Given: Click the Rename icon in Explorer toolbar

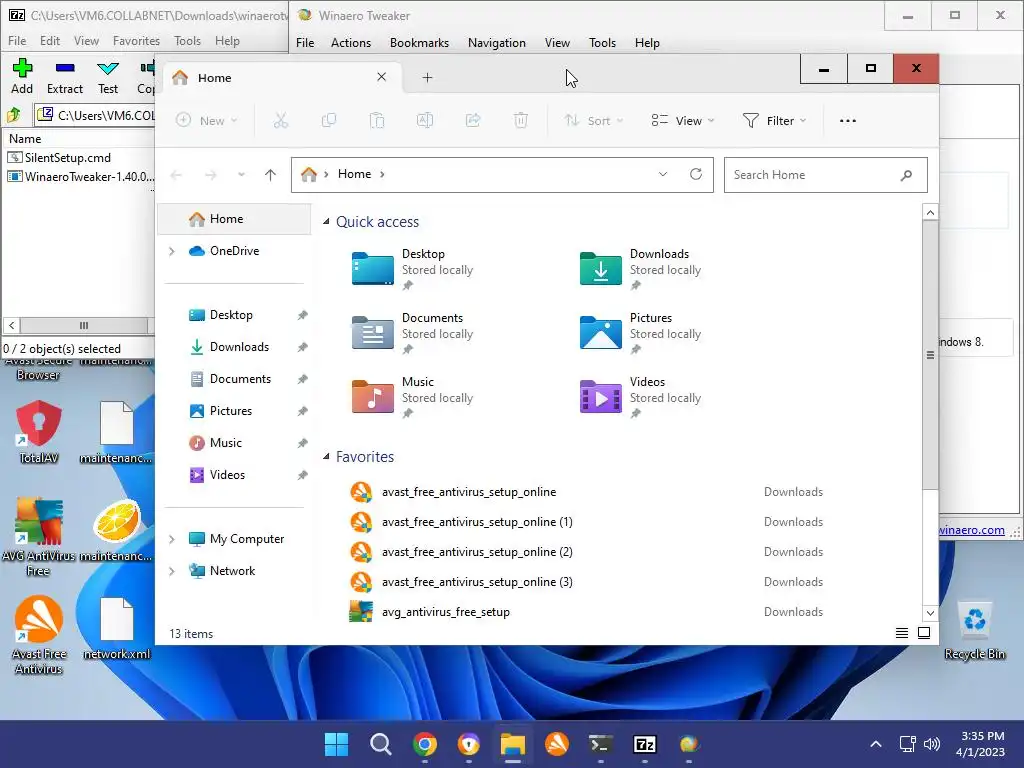Looking at the screenshot, I should [x=425, y=121].
